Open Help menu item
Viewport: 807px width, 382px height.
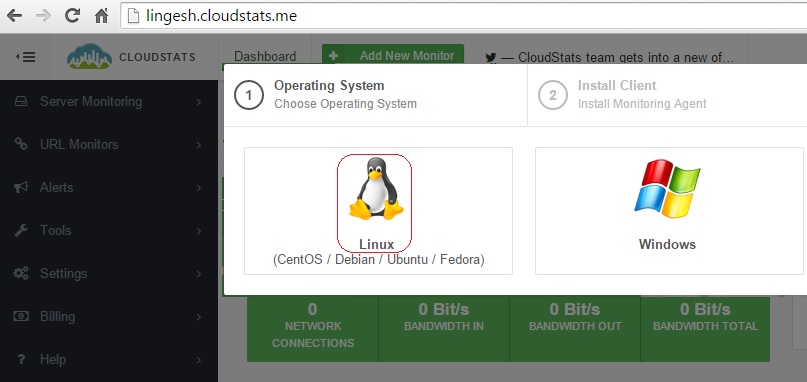tap(109, 359)
